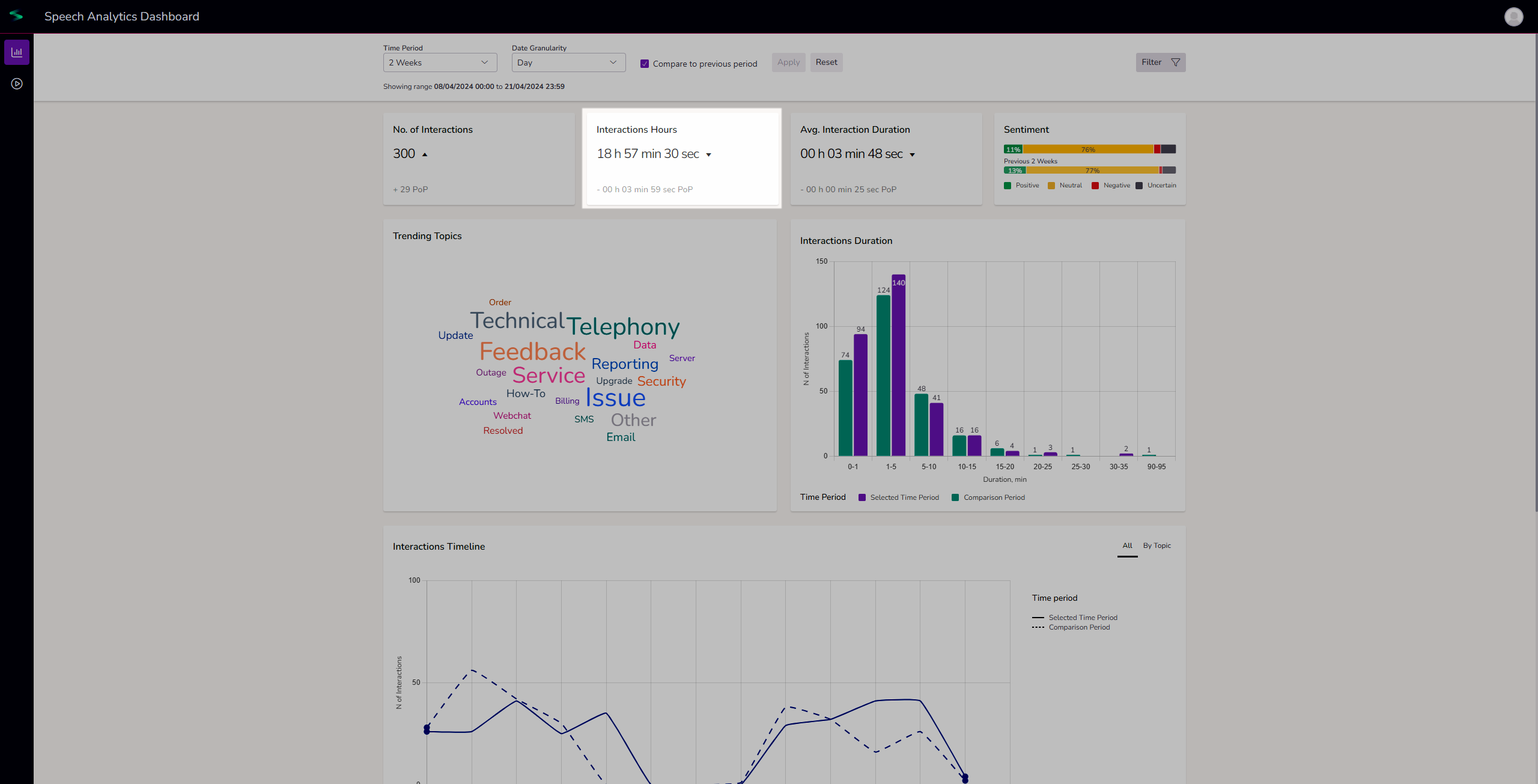This screenshot has width=1538, height=784.
Task: Open the playback sidebar icon
Action: click(17, 84)
